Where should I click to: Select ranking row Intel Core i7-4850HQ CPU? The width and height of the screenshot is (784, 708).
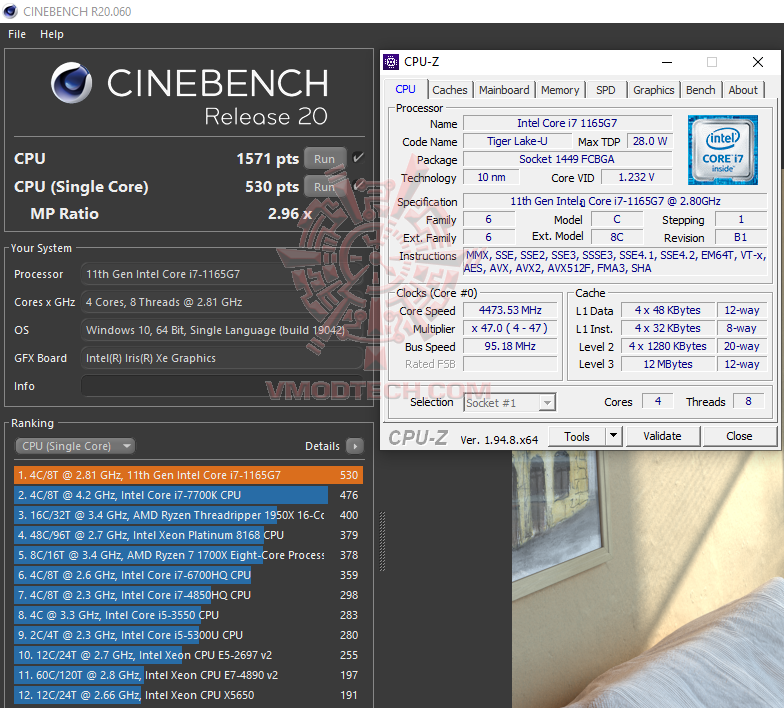(x=188, y=595)
